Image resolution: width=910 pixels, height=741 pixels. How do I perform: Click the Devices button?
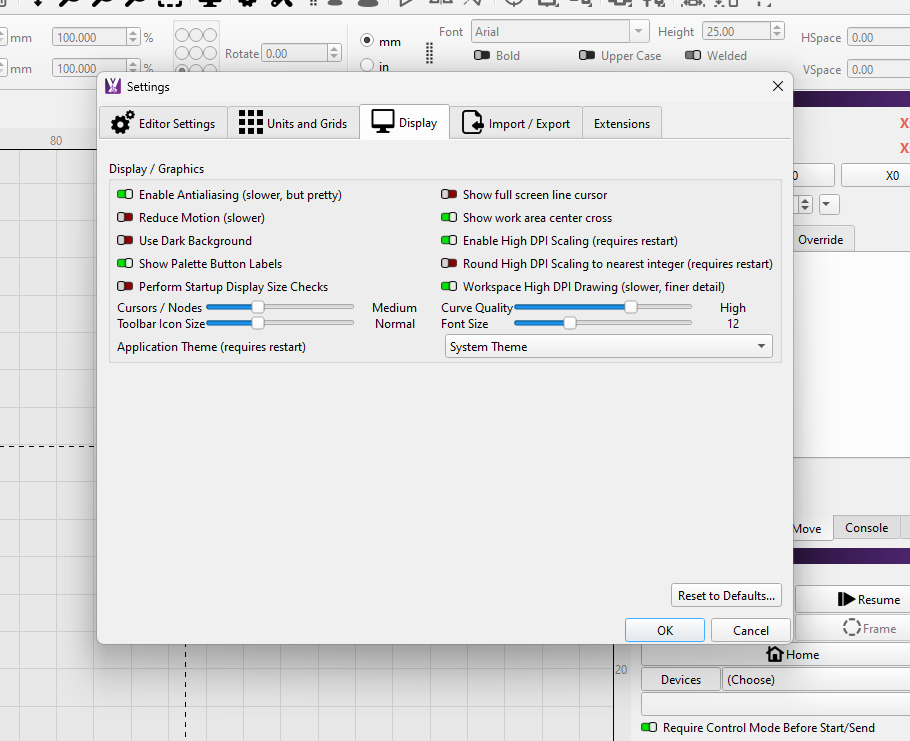click(681, 679)
